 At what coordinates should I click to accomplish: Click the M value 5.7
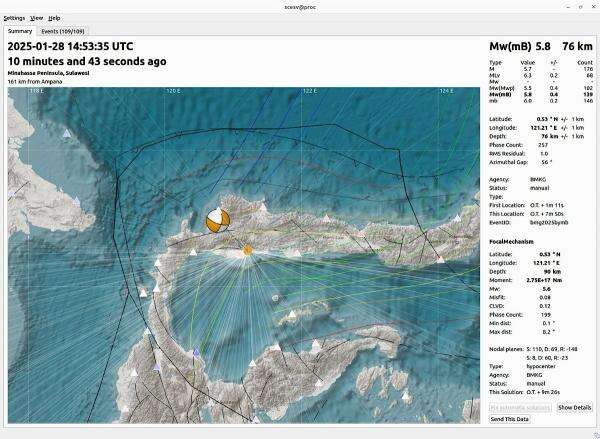(528, 69)
